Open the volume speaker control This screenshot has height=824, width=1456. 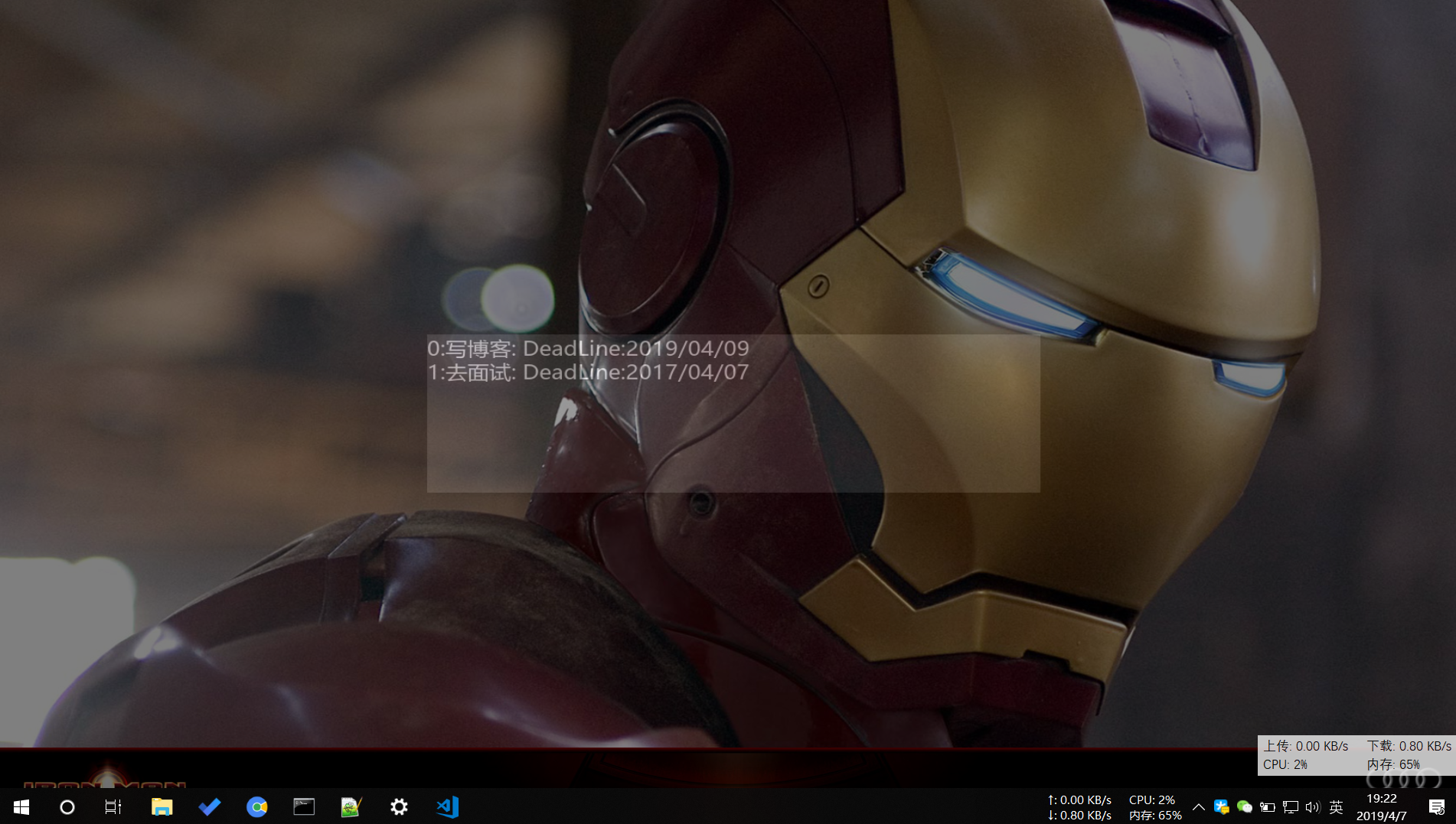[1313, 806]
